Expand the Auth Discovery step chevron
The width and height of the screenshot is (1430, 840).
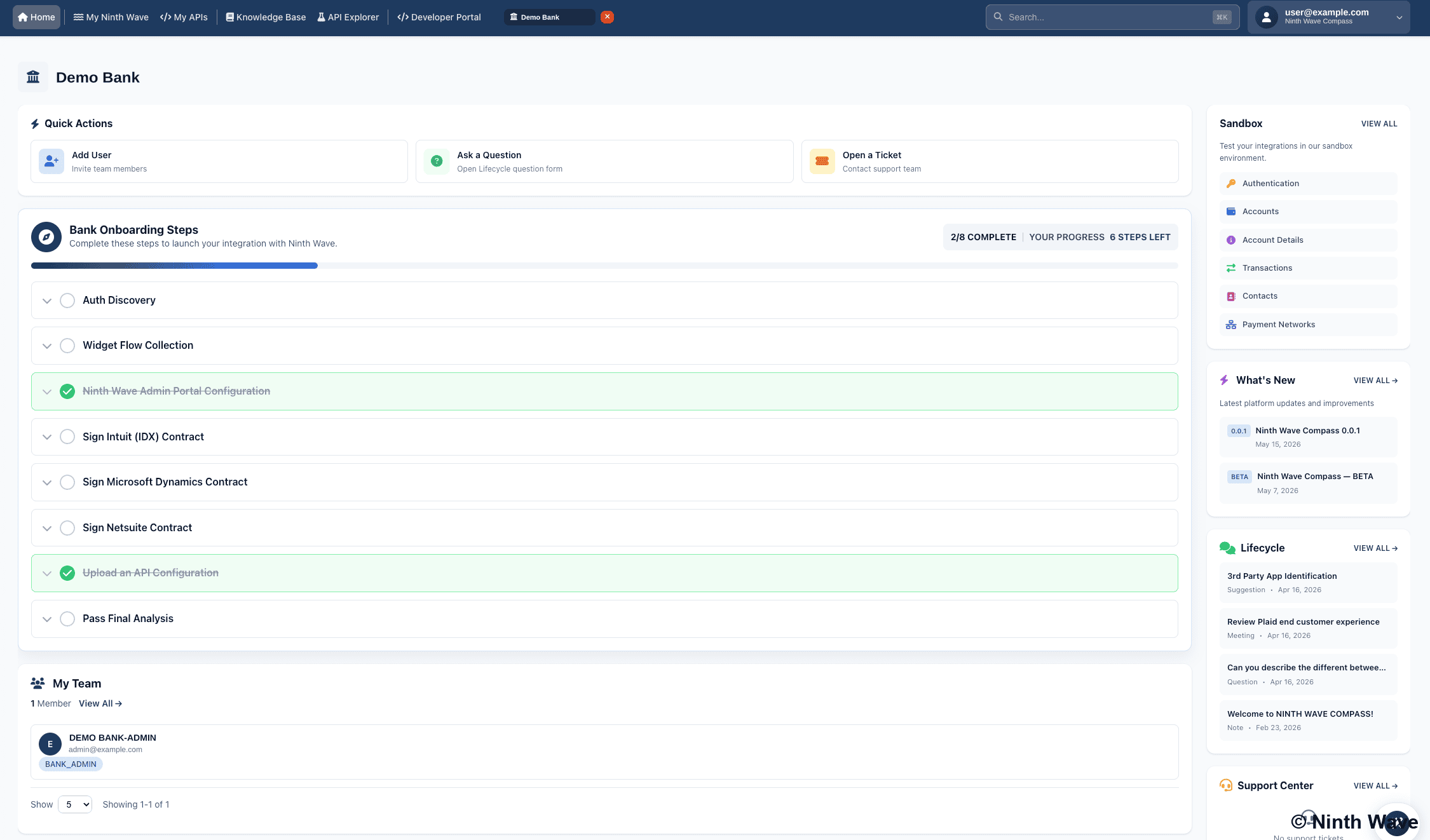(x=47, y=301)
